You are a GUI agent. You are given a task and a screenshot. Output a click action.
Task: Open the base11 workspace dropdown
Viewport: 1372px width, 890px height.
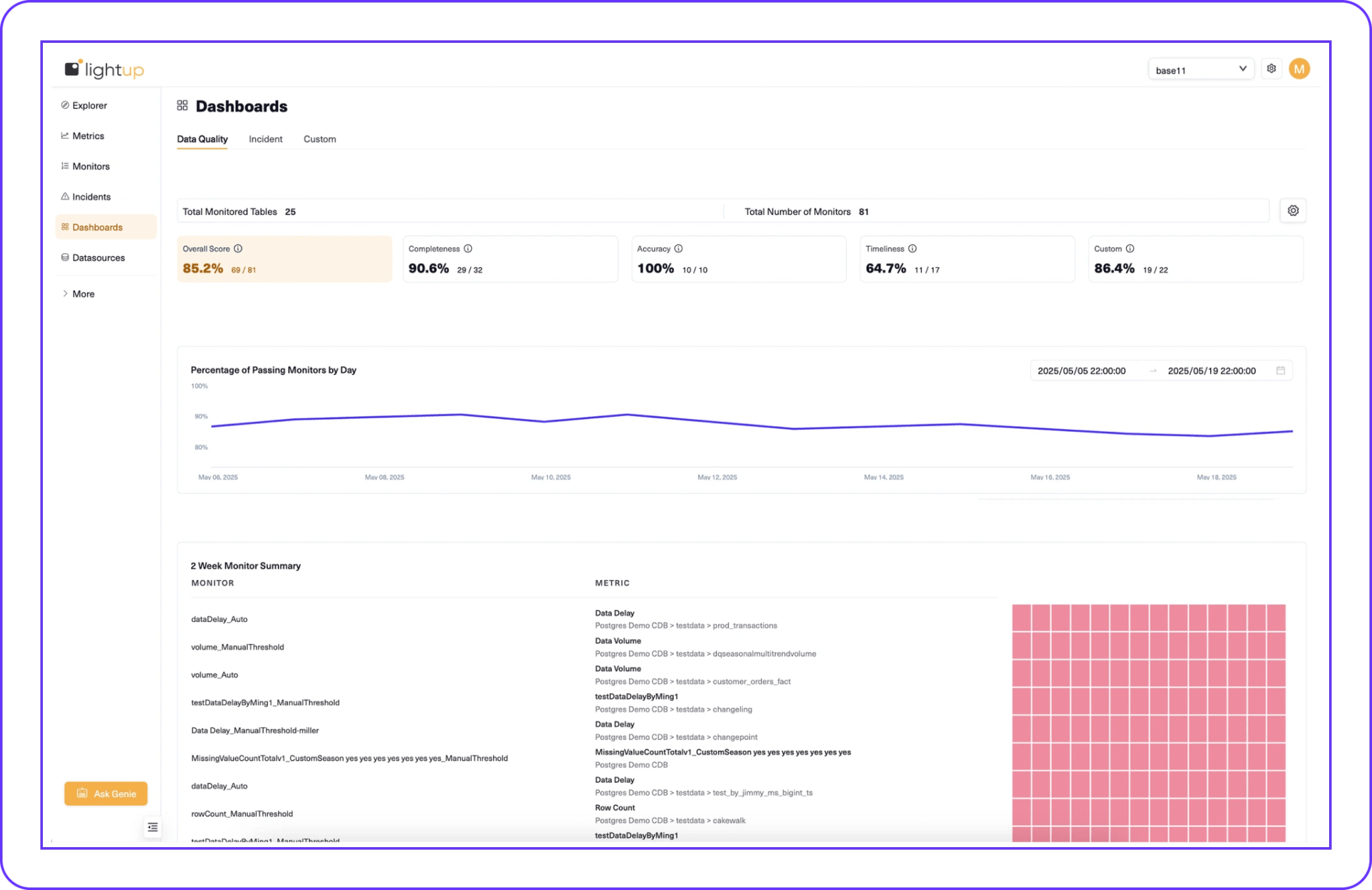1201,69
